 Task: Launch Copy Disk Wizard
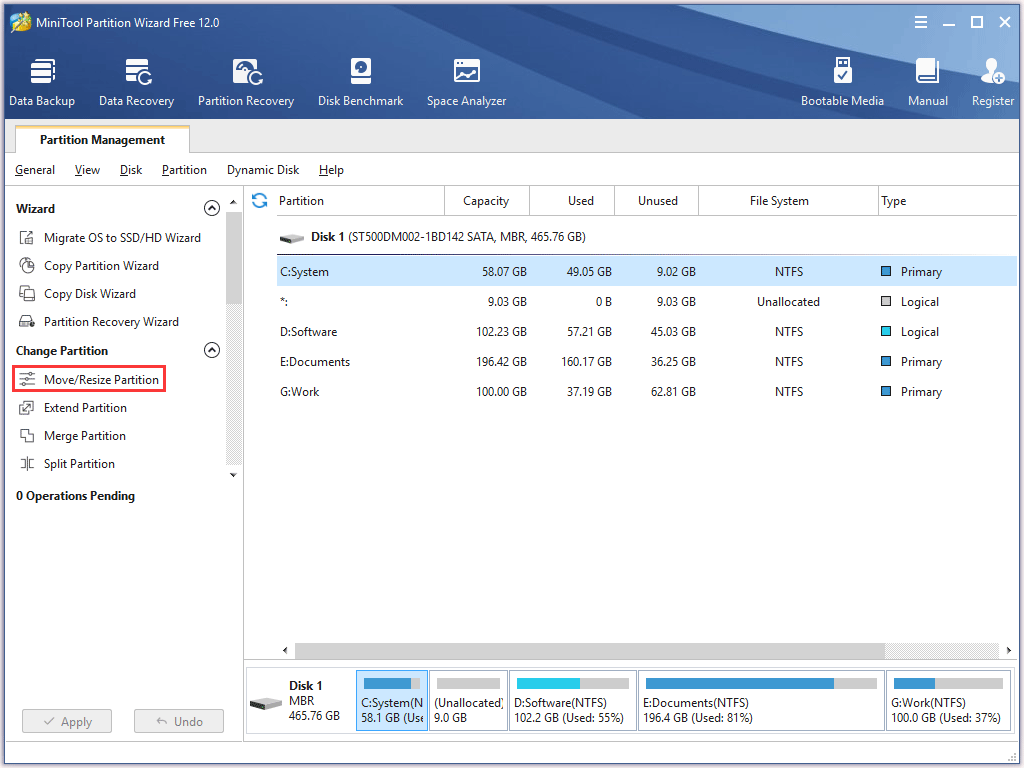coord(78,294)
